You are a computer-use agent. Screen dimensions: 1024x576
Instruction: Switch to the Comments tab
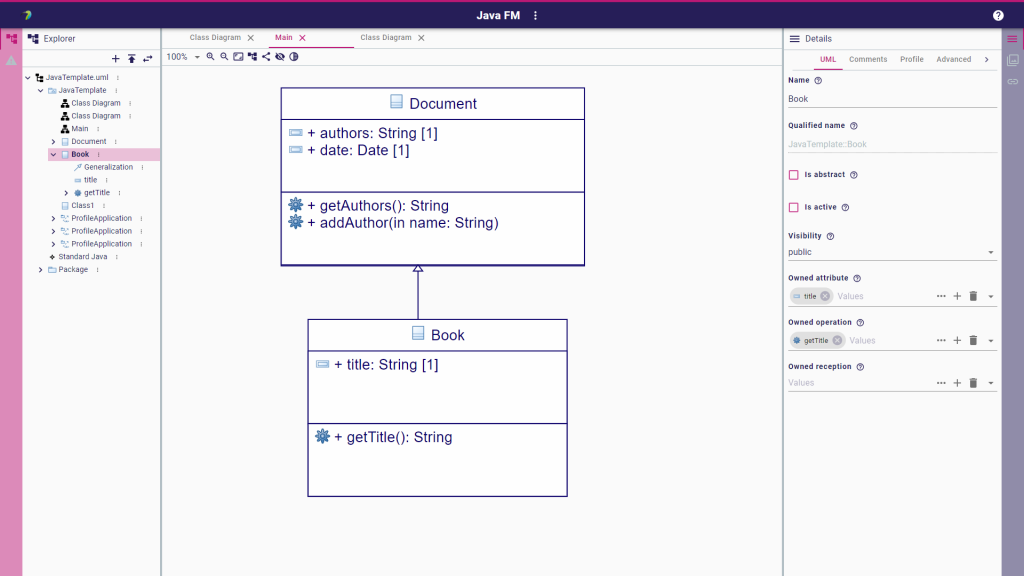click(x=868, y=59)
